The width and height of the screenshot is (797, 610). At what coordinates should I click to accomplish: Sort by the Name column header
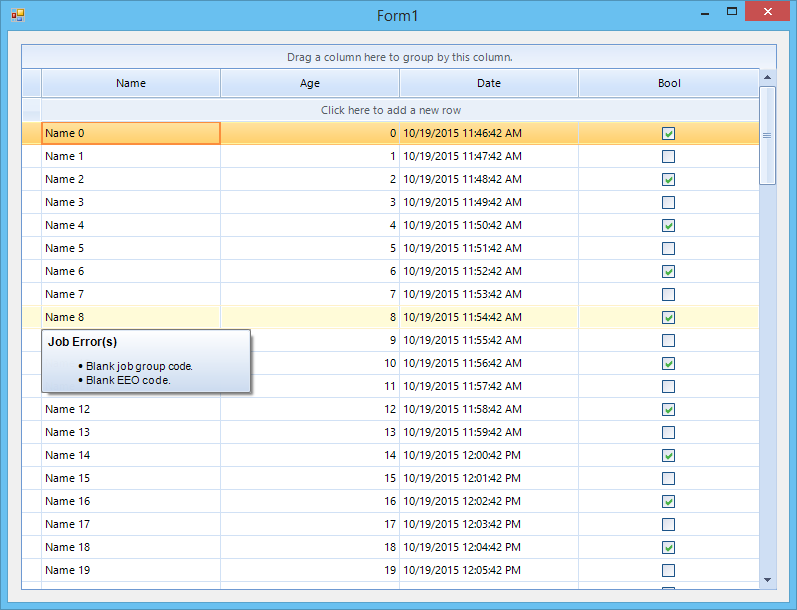pos(131,83)
